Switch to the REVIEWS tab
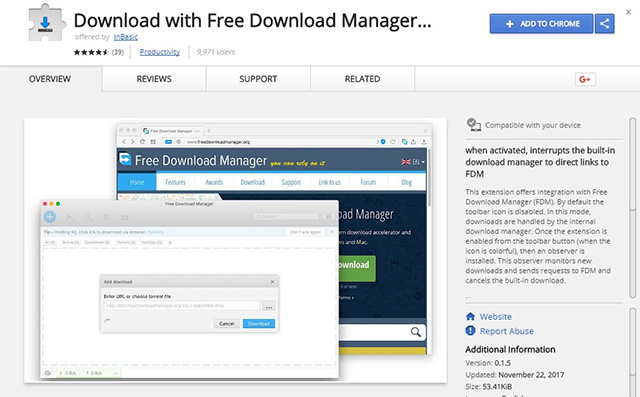Image resolution: width=640 pixels, height=397 pixels. (154, 79)
